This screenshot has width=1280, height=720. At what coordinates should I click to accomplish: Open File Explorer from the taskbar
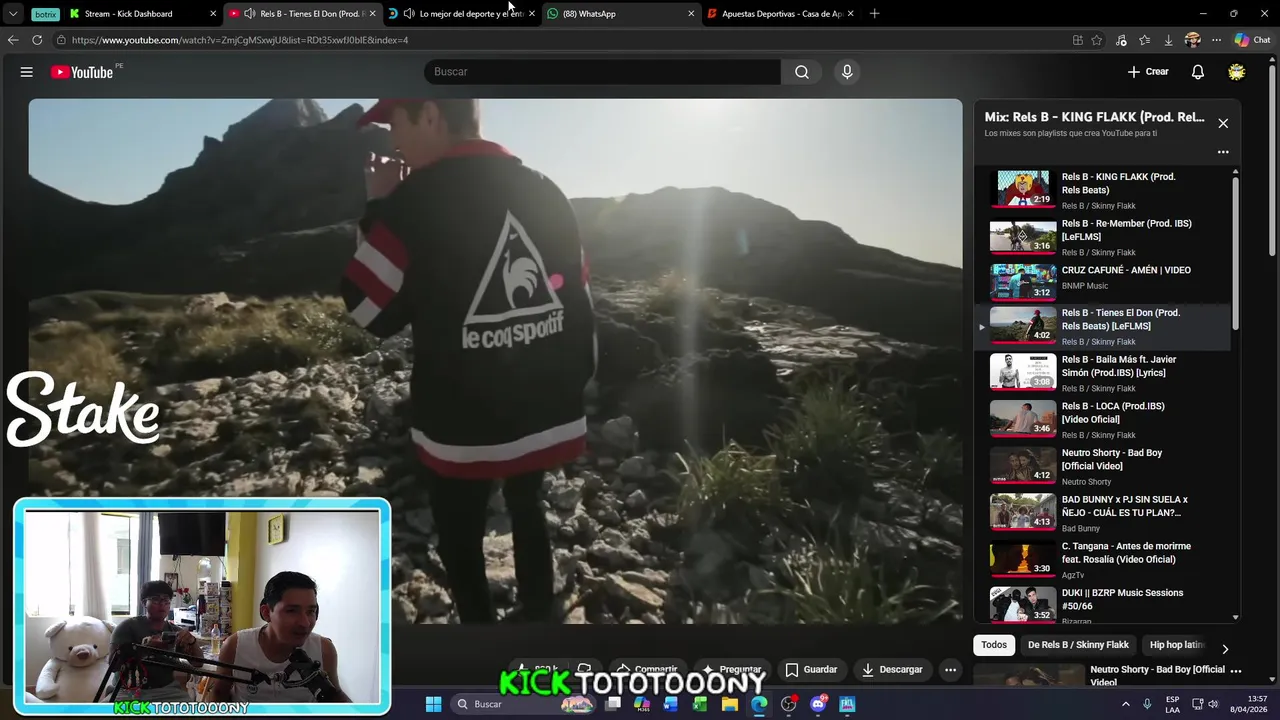pos(730,704)
